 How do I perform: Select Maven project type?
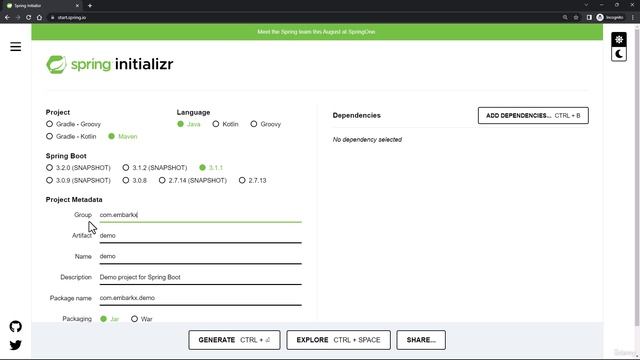(123, 136)
